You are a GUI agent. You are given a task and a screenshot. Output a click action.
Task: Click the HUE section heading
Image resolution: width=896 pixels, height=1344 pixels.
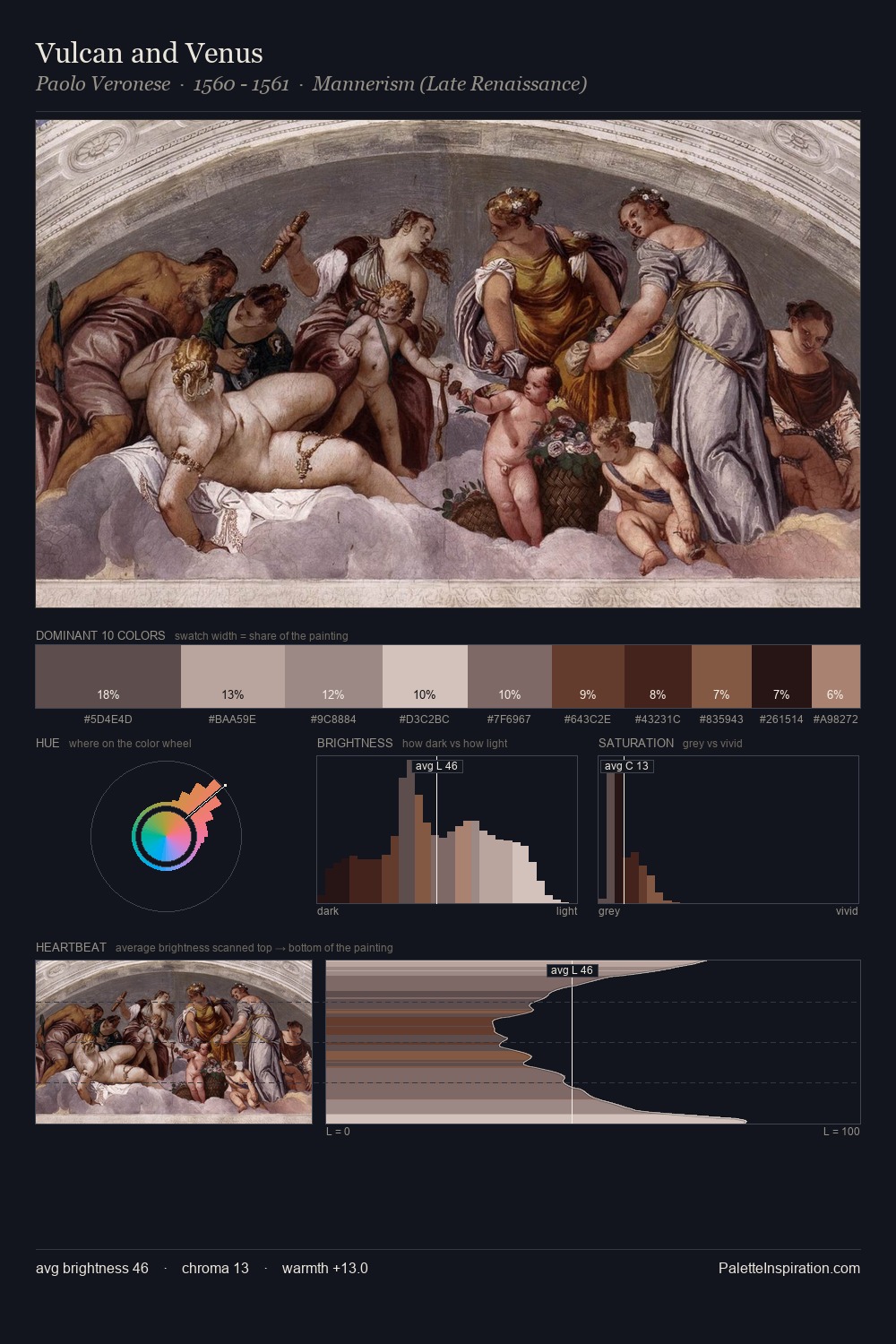point(47,743)
